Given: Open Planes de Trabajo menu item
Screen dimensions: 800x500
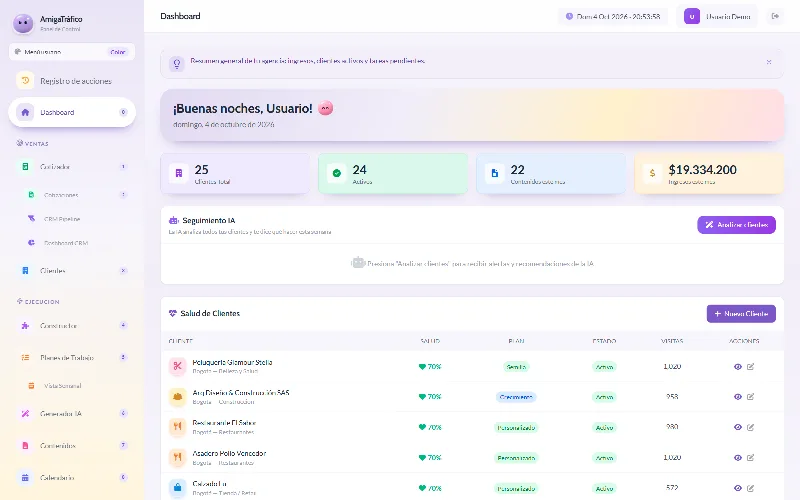Looking at the screenshot, I should tap(72, 358).
